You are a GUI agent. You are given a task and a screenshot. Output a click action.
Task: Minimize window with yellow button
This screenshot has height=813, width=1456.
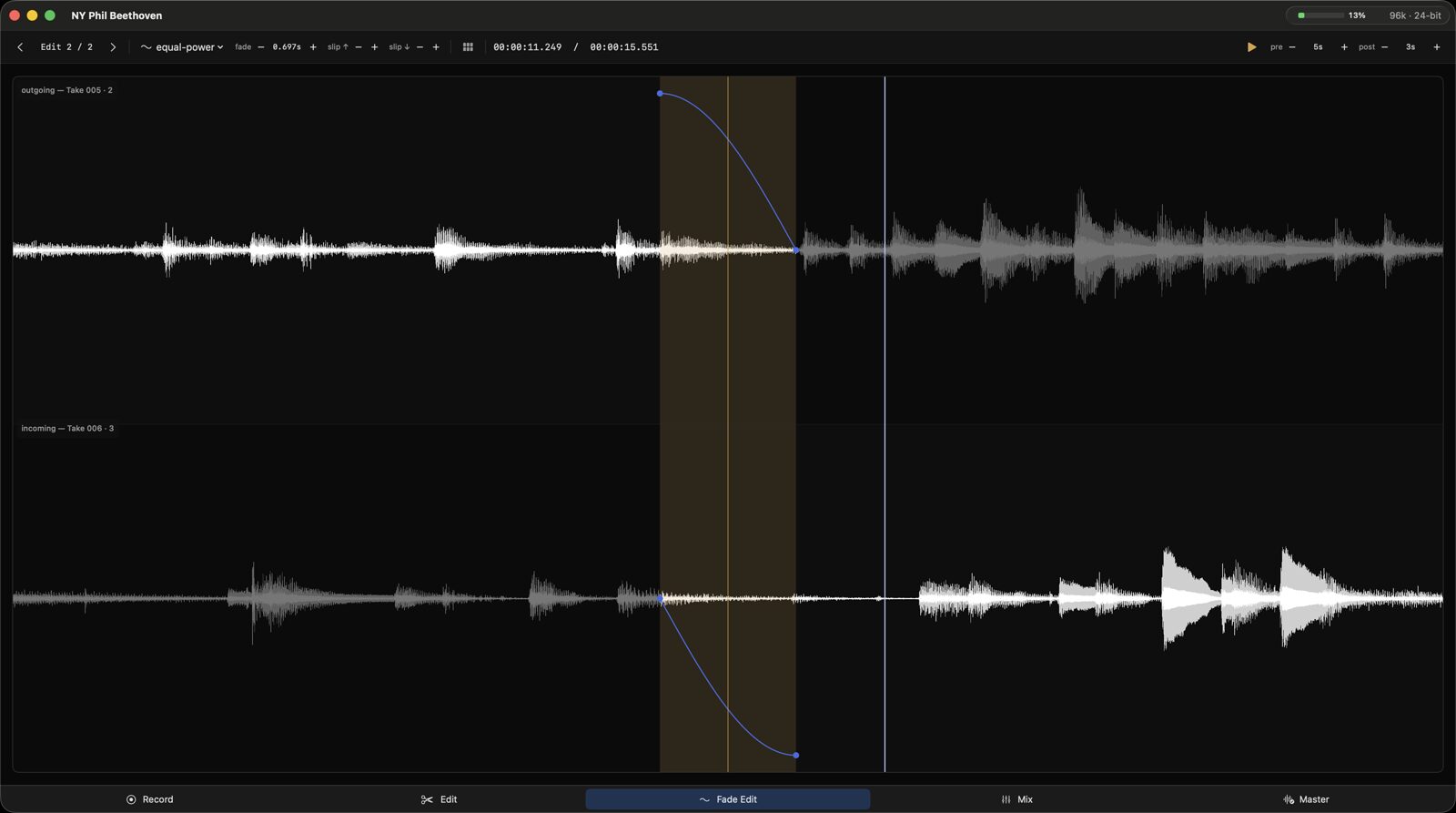coord(32,15)
